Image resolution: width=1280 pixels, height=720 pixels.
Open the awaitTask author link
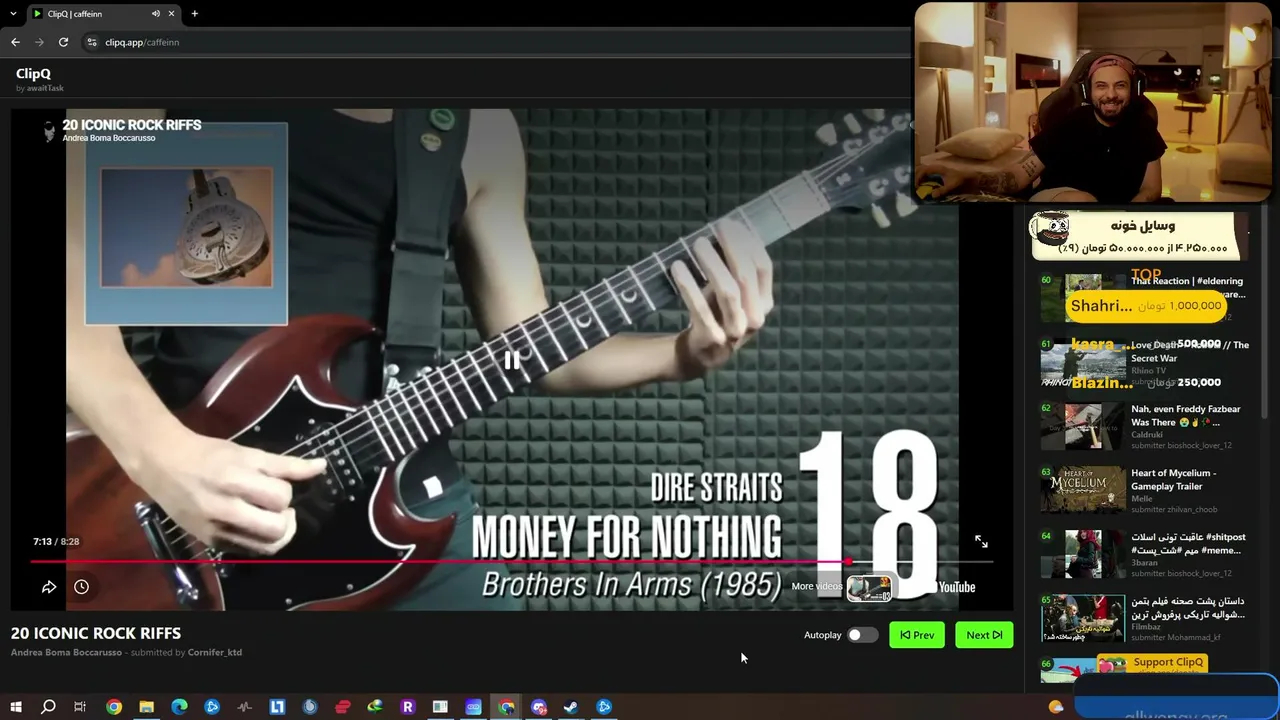pyautogui.click(x=45, y=88)
